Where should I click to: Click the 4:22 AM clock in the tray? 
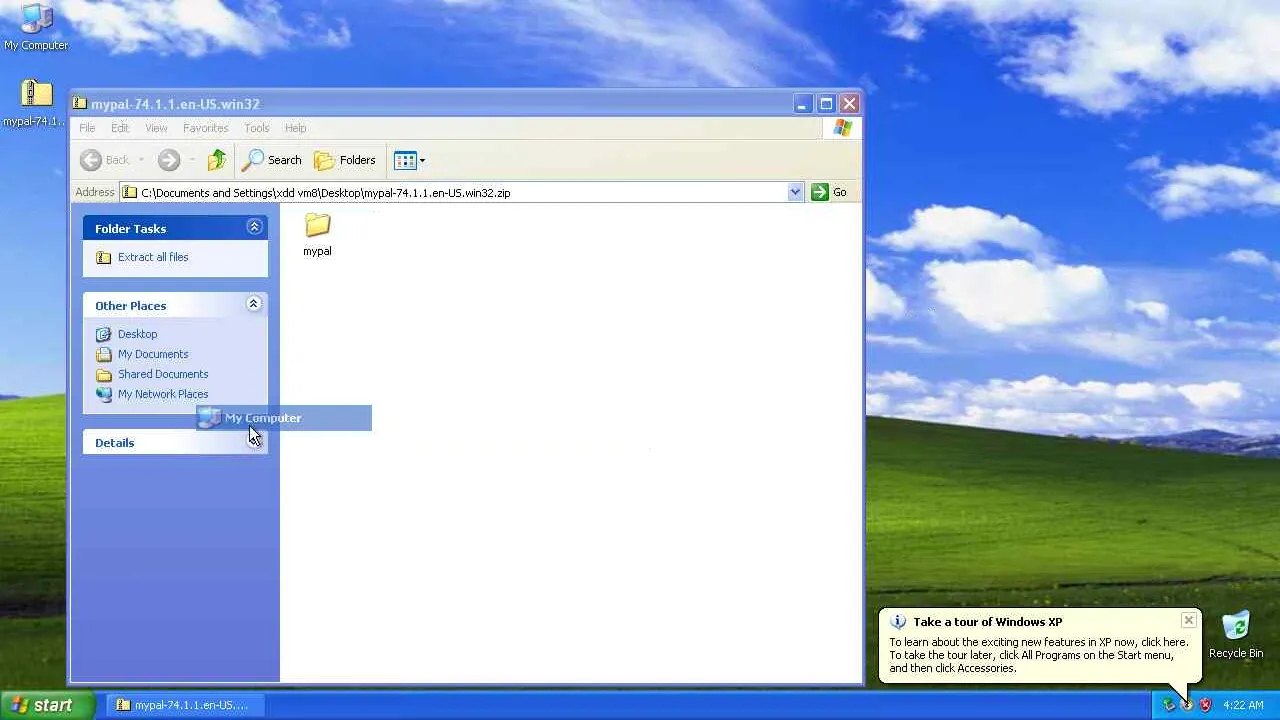(x=1243, y=705)
